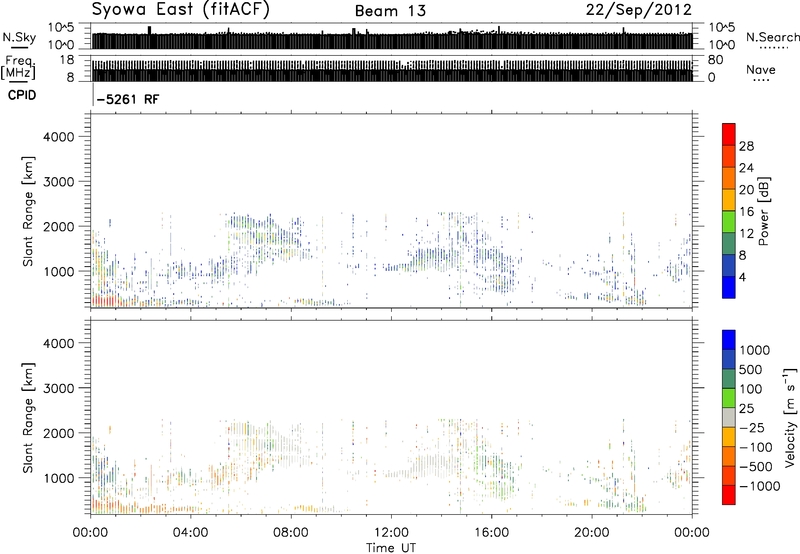This screenshot has width=800, height=554.
Task: Click the power colorbar '16' tick label
Action: point(746,212)
